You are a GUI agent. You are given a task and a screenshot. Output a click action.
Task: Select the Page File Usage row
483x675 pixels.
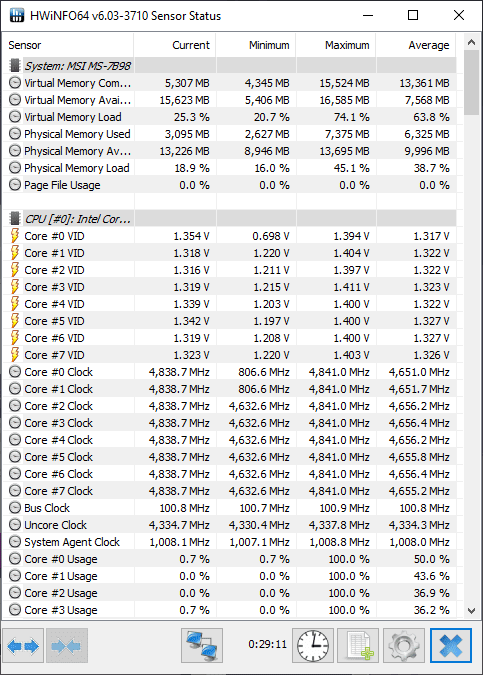point(230,185)
